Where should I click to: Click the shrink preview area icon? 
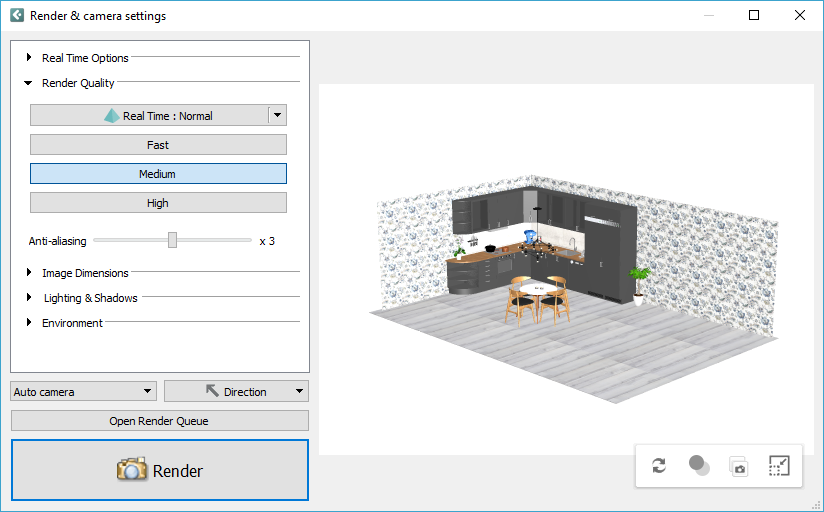pyautogui.click(x=779, y=466)
